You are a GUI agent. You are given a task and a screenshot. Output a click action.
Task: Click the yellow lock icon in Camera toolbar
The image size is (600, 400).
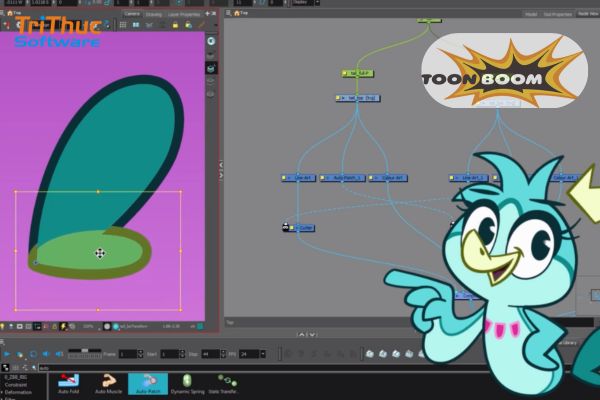coord(175,25)
